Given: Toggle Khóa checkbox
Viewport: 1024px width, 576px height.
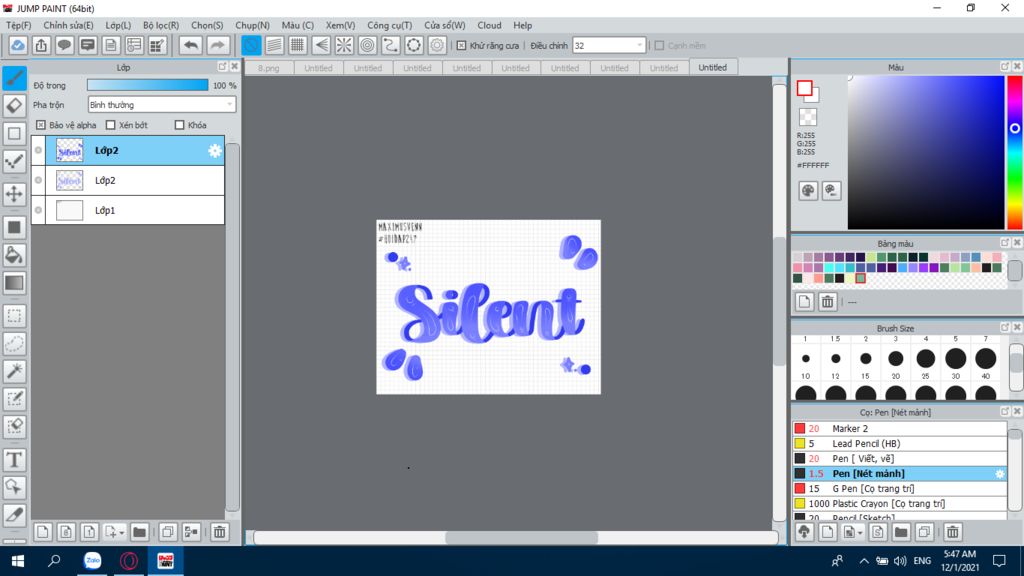Looking at the screenshot, I should 180,125.
